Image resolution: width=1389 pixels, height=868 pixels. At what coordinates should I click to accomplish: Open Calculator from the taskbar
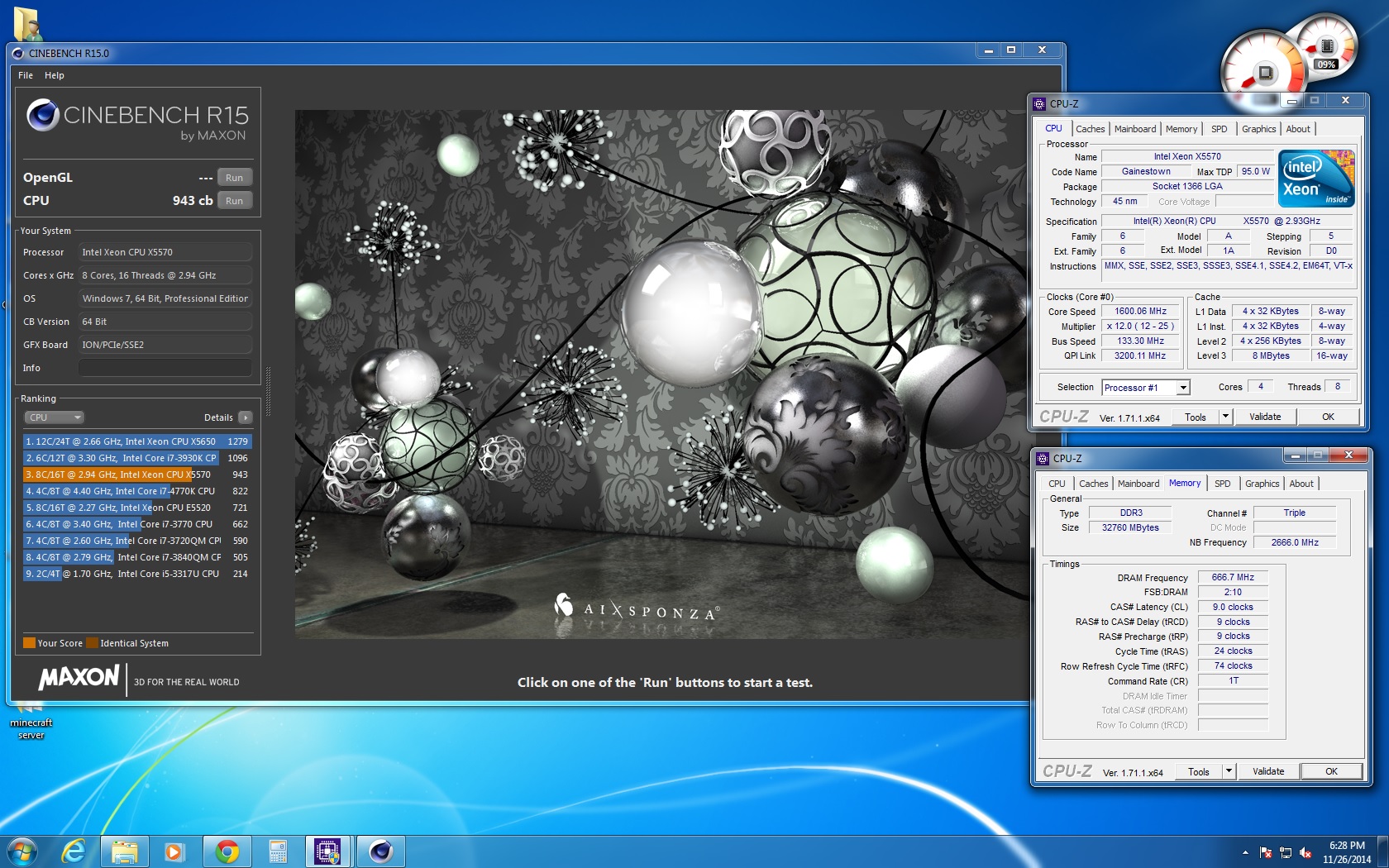[278, 851]
